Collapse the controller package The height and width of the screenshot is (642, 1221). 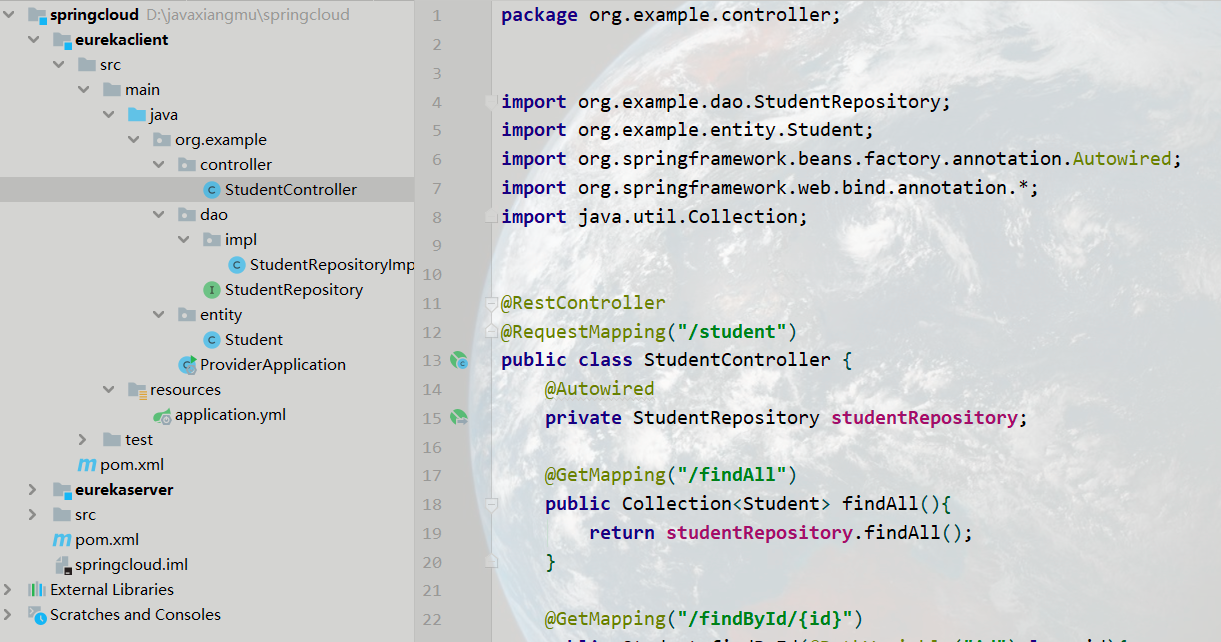159,165
